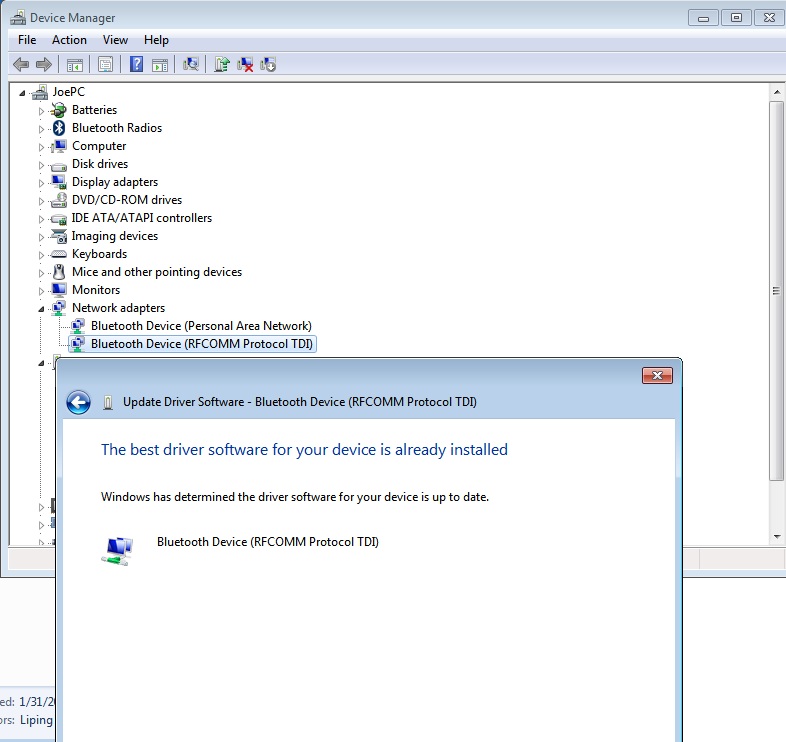The width and height of the screenshot is (786, 742).
Task: Click the network device icon in the update dialog
Action: click(x=118, y=550)
